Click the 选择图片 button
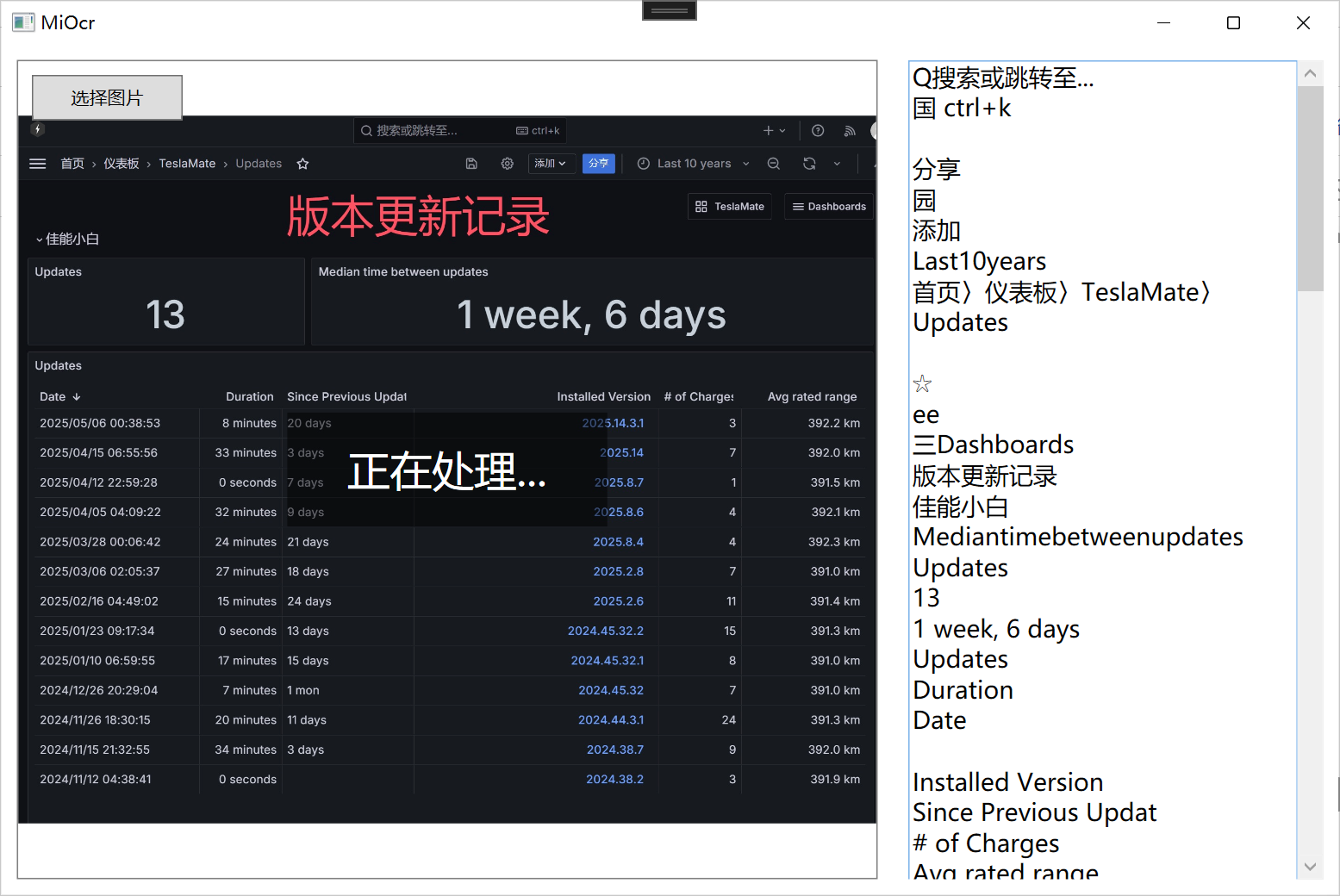1340x896 pixels. click(x=107, y=97)
